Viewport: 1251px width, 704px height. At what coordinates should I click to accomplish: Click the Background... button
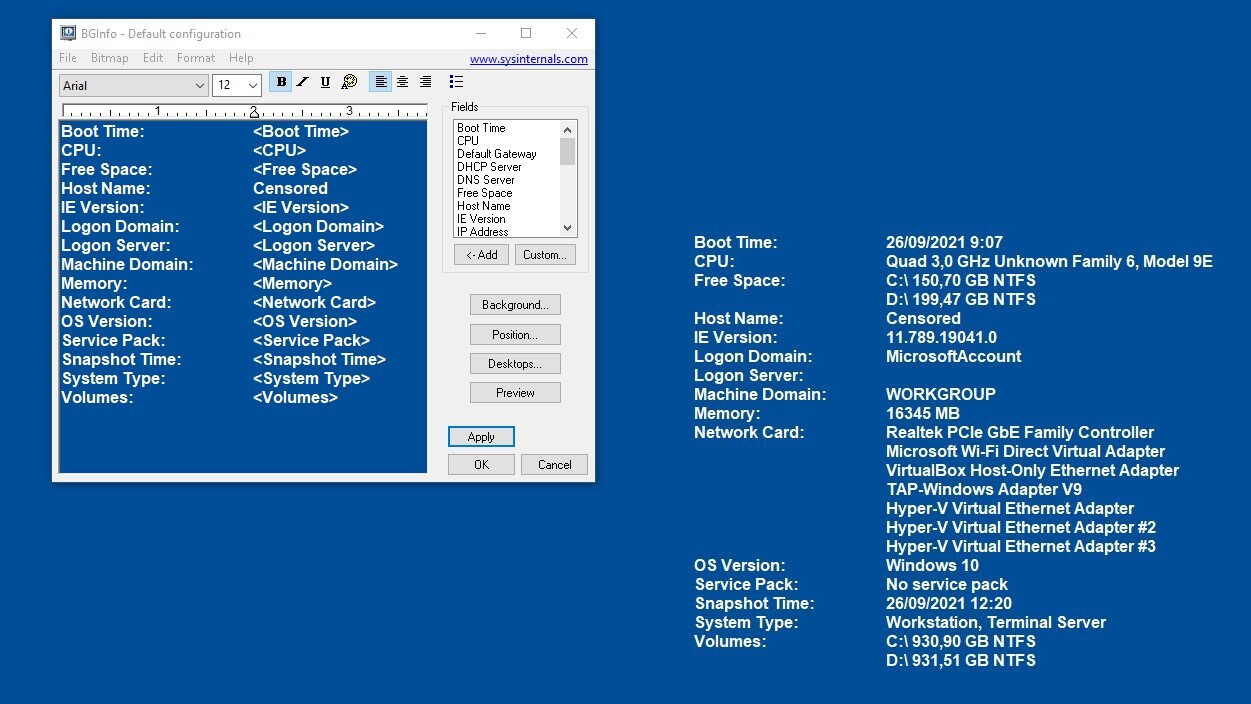[515, 305]
